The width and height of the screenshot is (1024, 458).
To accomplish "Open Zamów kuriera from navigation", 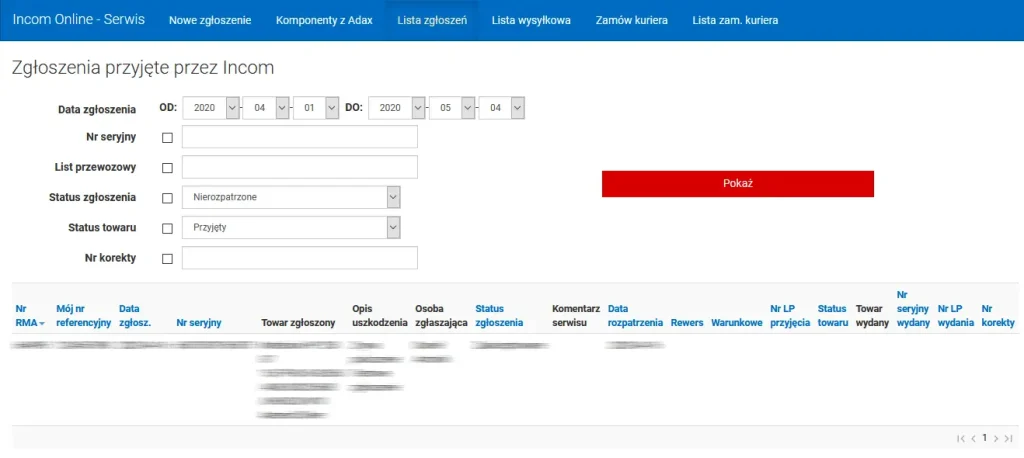I will [x=631, y=20].
